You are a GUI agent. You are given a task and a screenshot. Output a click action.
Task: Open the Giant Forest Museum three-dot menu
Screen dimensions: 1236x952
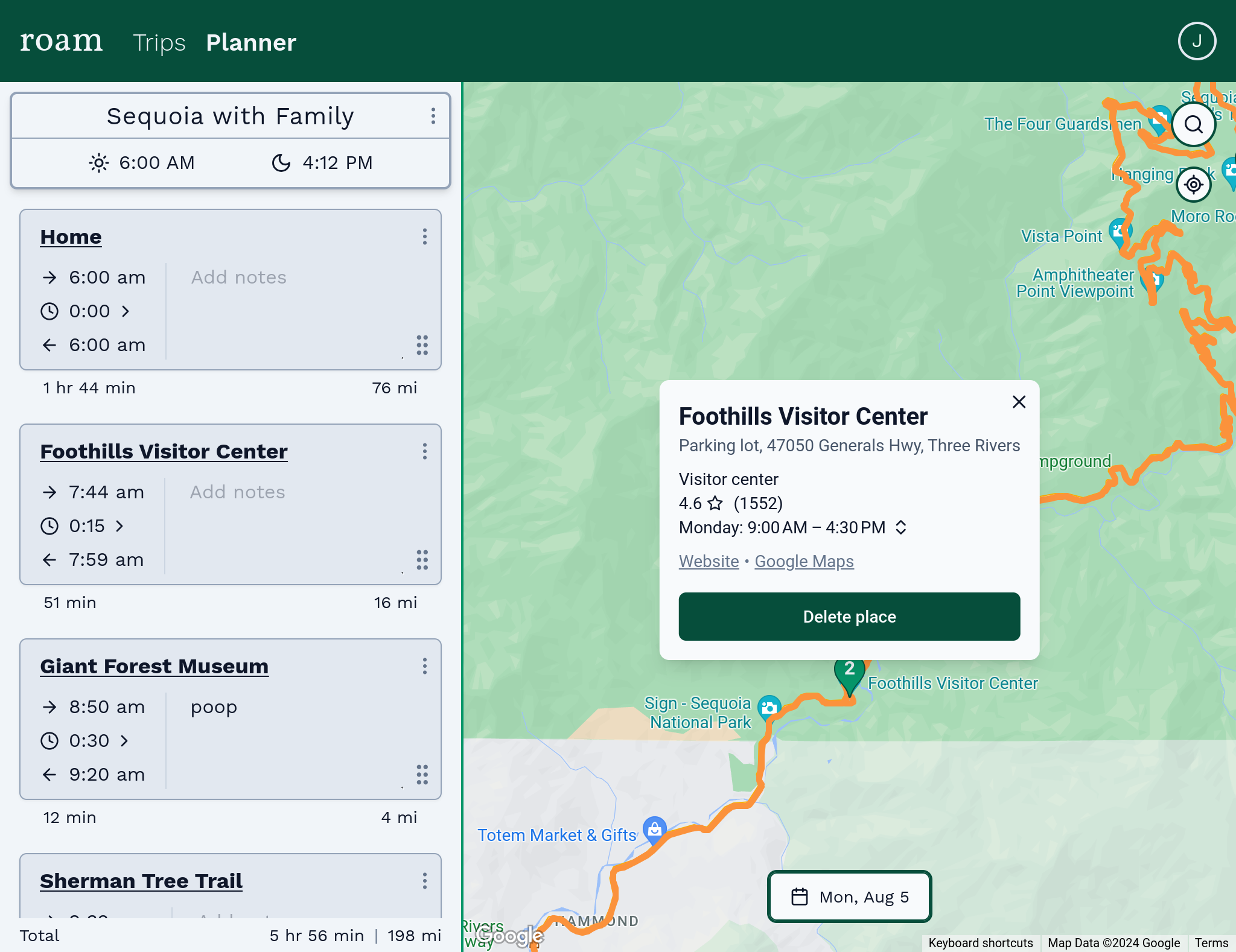(x=424, y=666)
